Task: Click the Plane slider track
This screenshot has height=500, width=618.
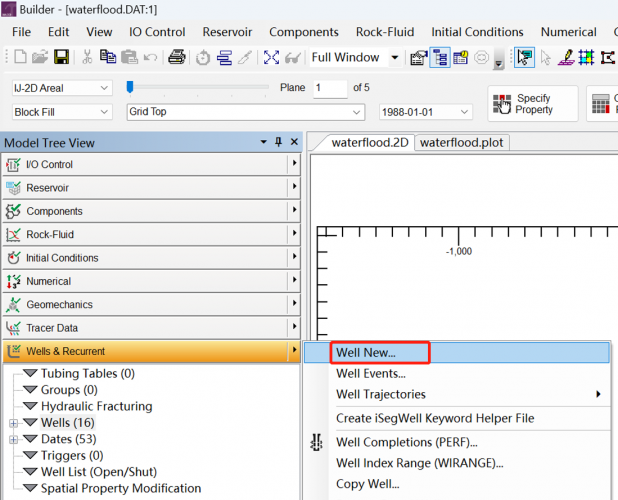Action: coord(200,88)
